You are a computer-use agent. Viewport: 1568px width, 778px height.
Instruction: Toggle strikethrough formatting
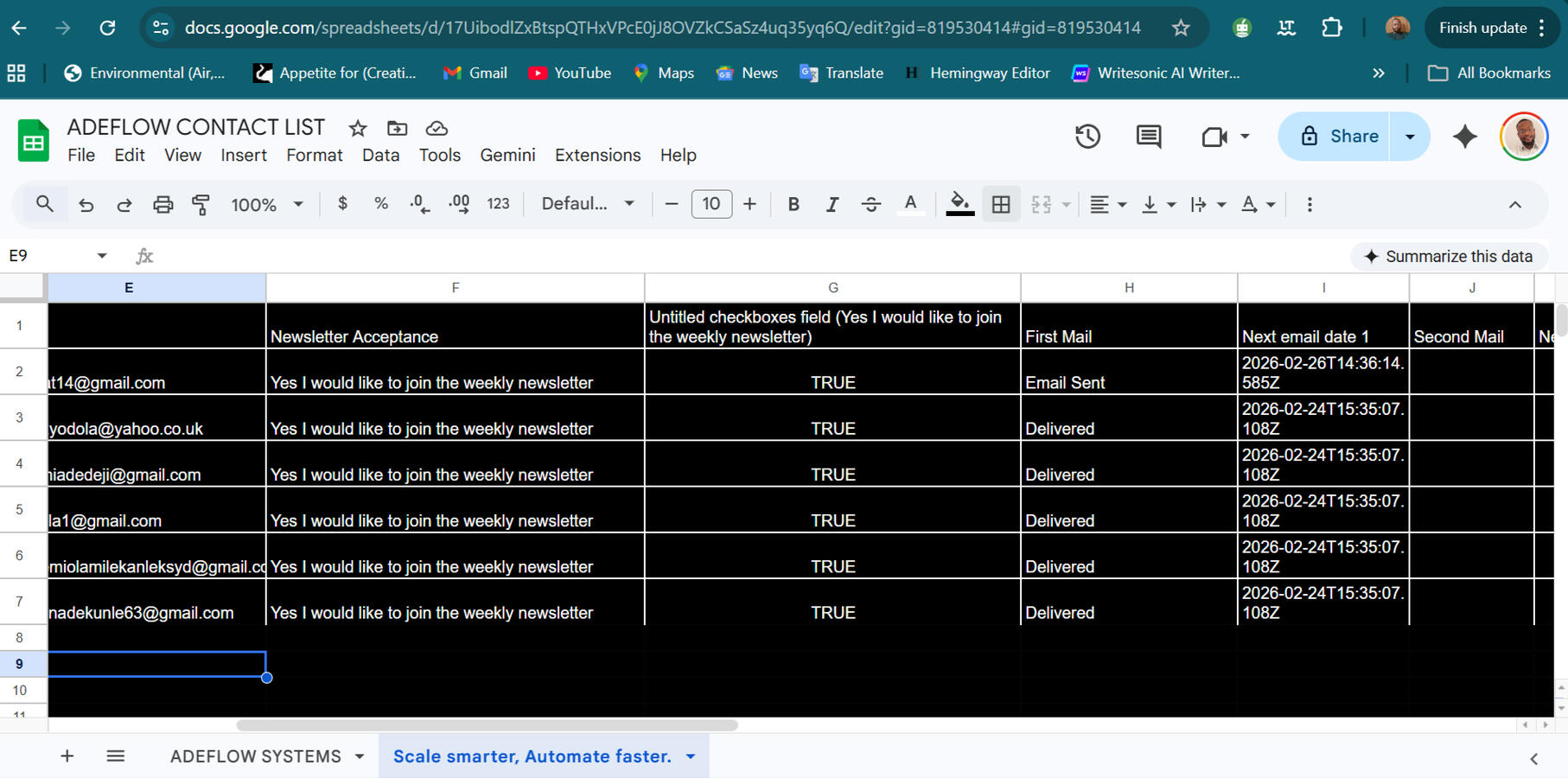(871, 204)
